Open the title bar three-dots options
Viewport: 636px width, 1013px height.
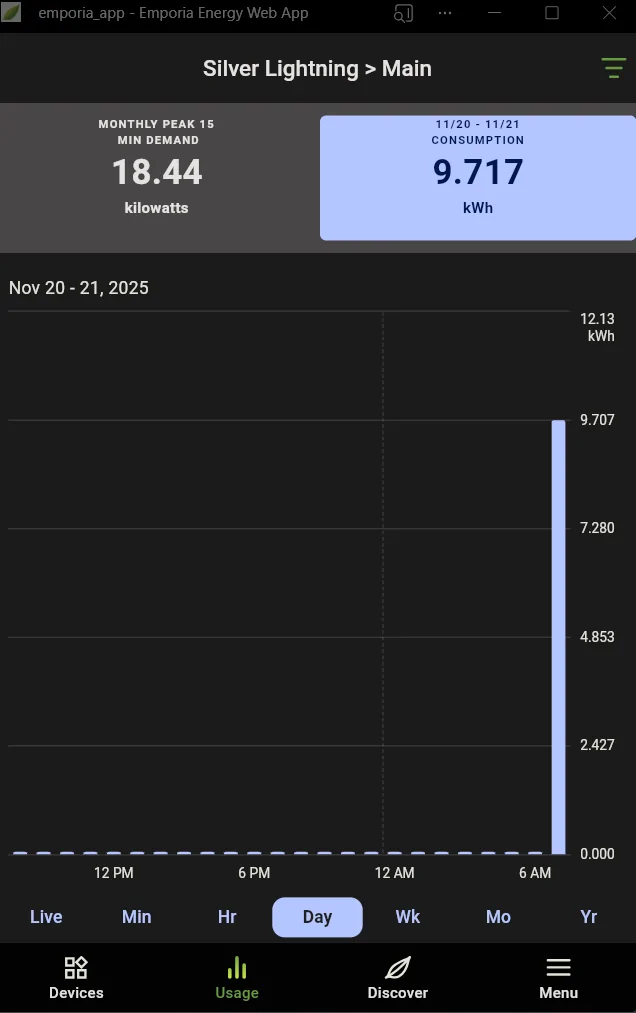tap(445, 13)
